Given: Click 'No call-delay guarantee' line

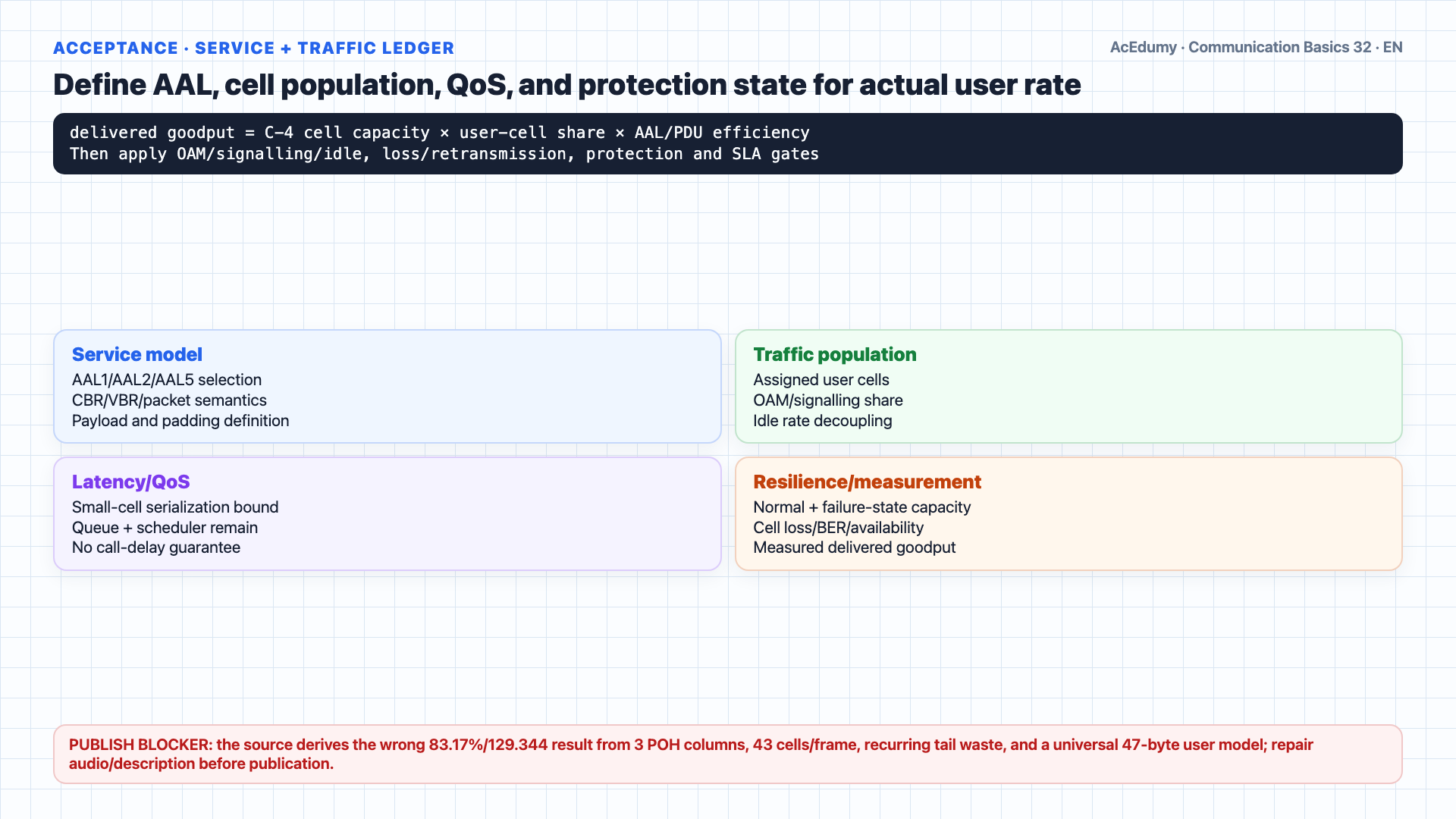Looking at the screenshot, I should [x=156, y=547].
